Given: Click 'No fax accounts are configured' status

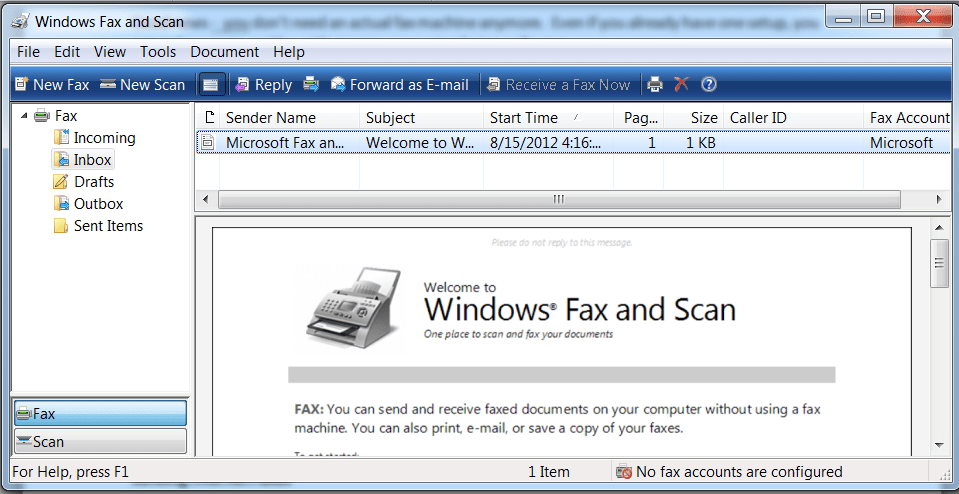Looking at the screenshot, I should tap(739, 472).
